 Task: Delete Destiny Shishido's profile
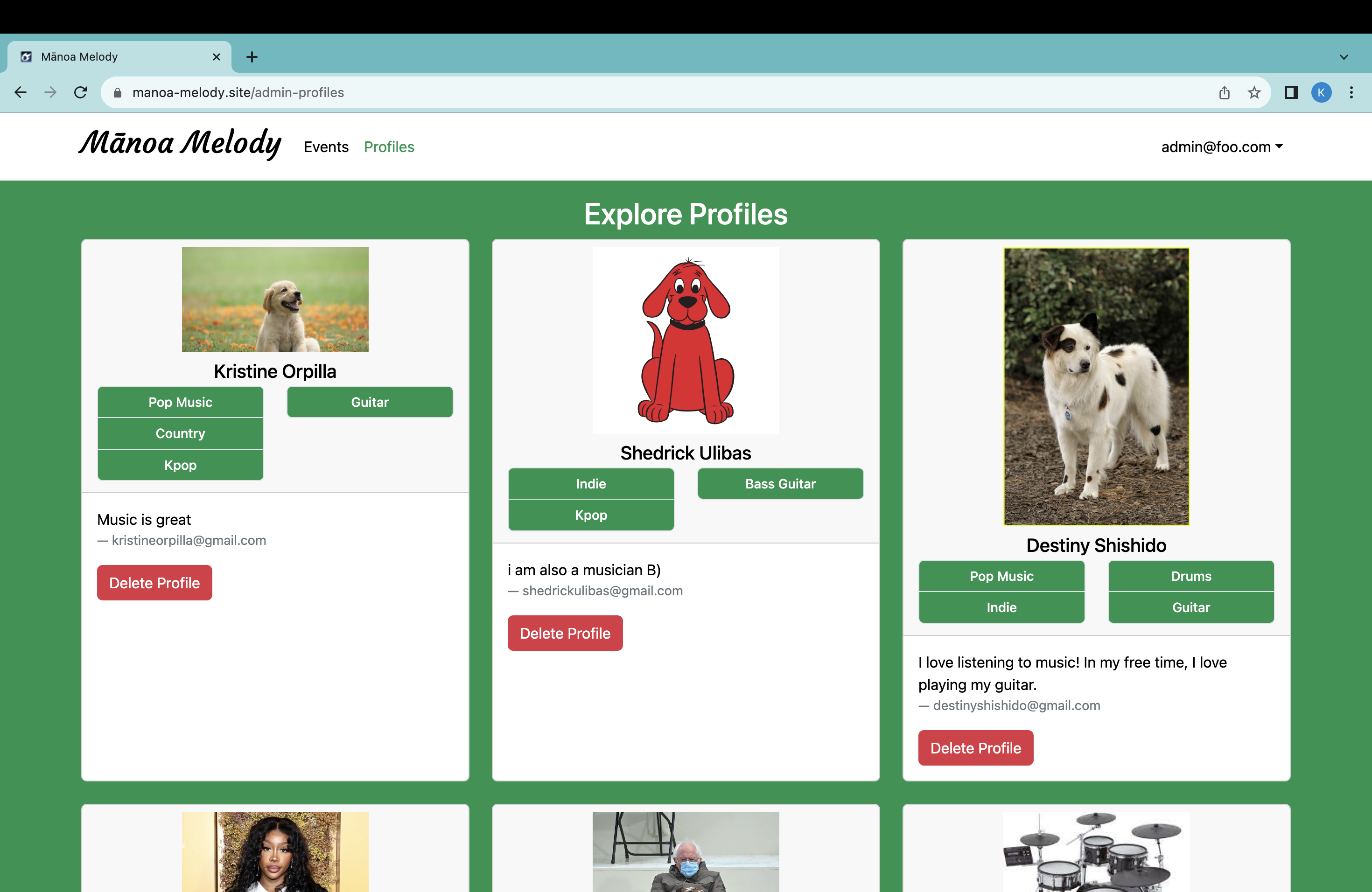[x=976, y=748]
